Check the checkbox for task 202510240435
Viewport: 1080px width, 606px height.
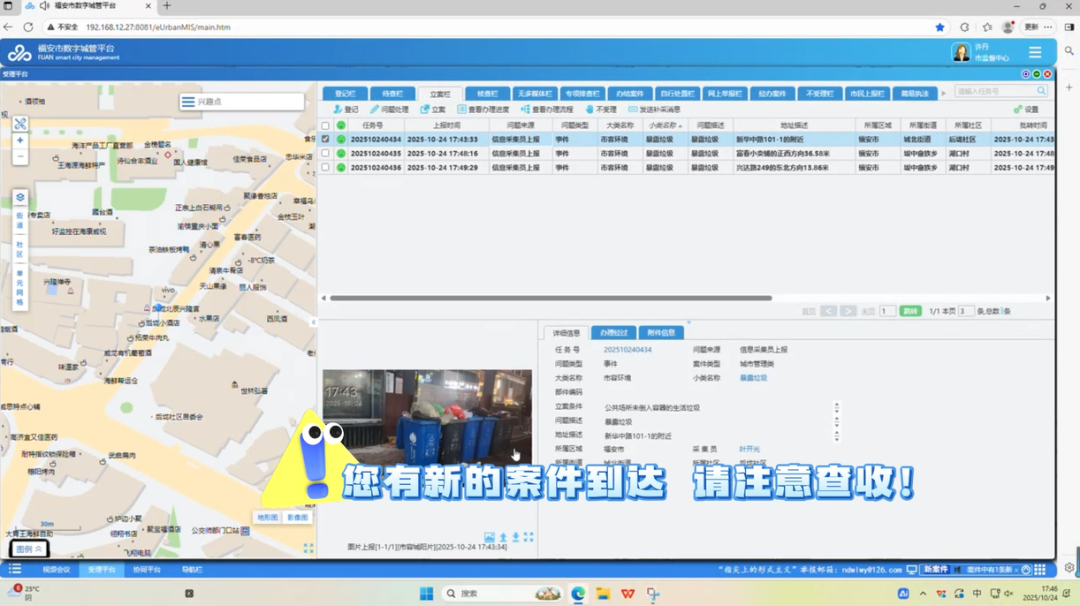click(x=325, y=153)
